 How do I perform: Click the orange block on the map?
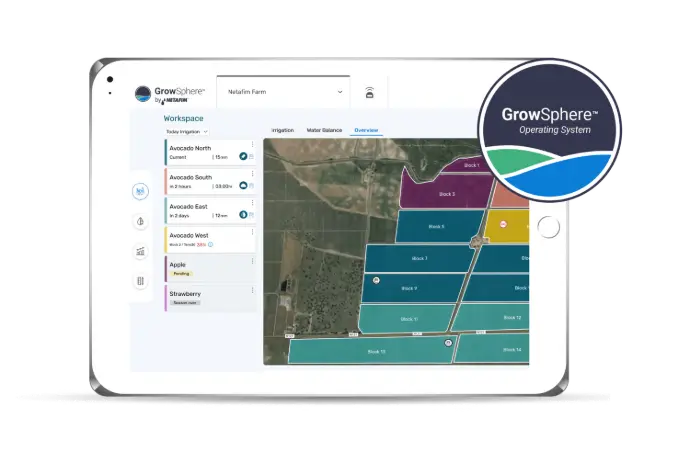510,196
